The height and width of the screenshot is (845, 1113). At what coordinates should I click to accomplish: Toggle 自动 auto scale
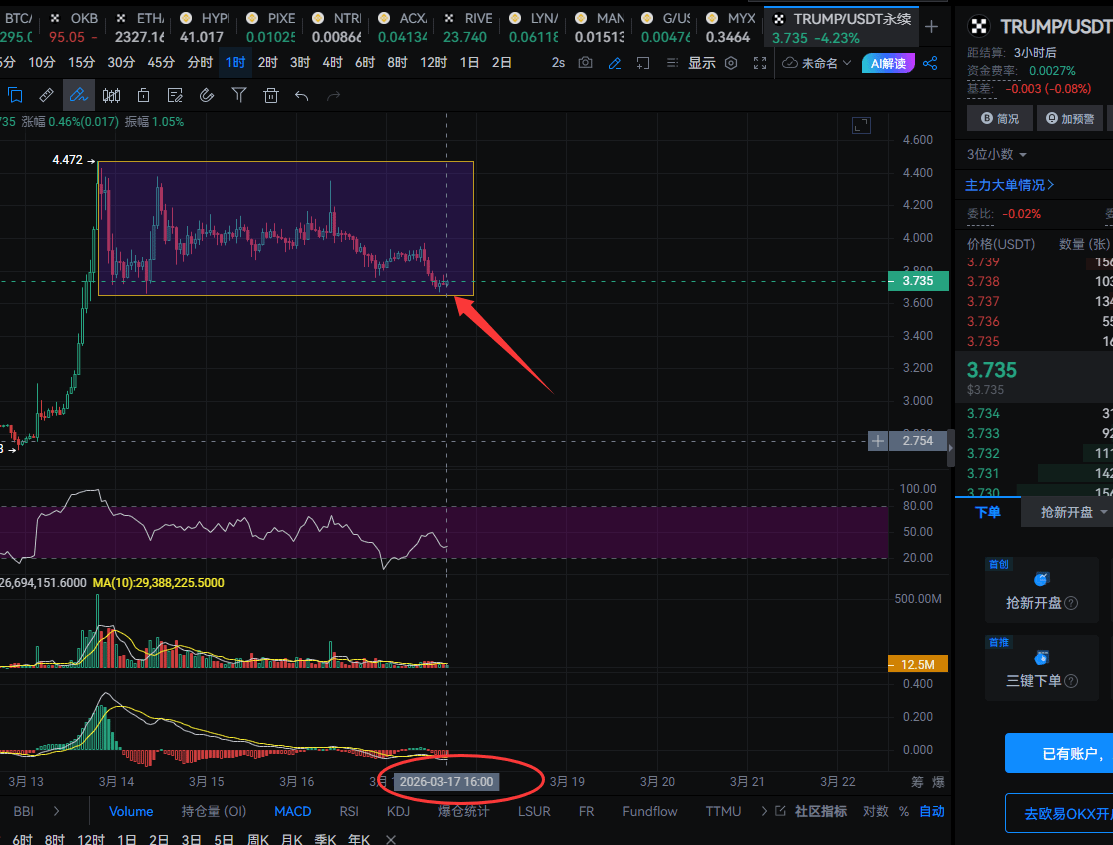[932, 811]
